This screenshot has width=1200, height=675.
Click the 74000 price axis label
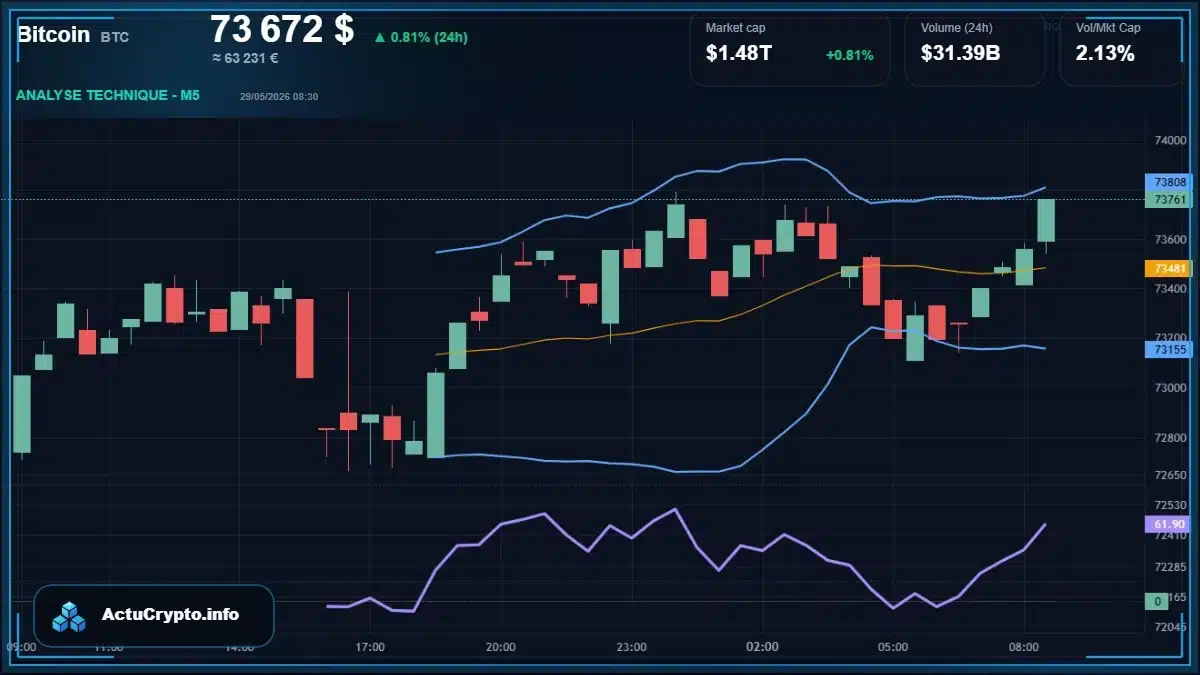(x=1170, y=141)
